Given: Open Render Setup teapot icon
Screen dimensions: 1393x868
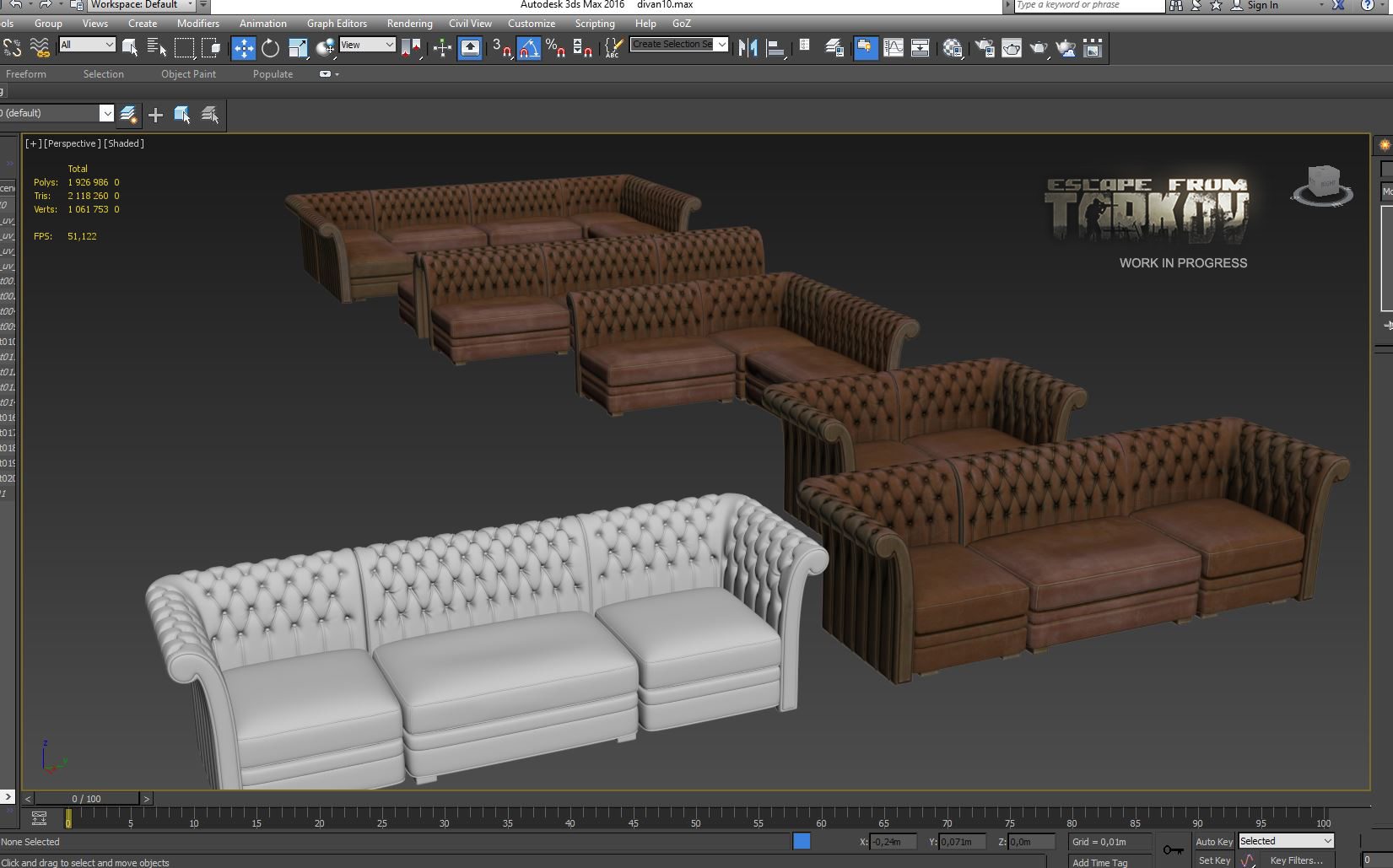Looking at the screenshot, I should point(984,48).
